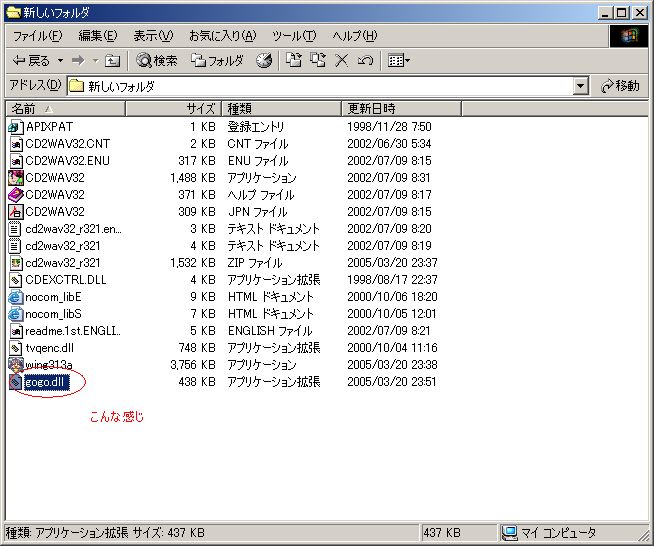The image size is (654, 546).
Task: Select the gogo.dll file
Action: pyautogui.click(x=46, y=382)
